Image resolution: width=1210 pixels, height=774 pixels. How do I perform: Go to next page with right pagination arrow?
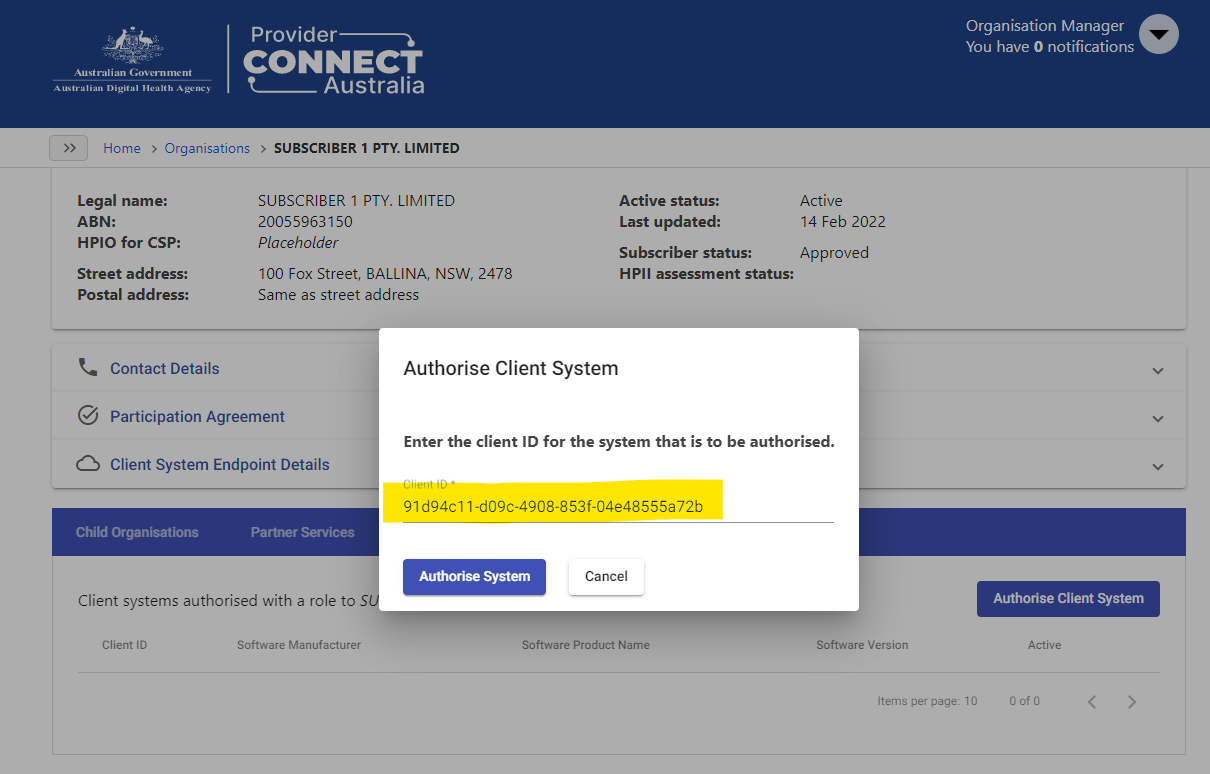tap(1131, 701)
